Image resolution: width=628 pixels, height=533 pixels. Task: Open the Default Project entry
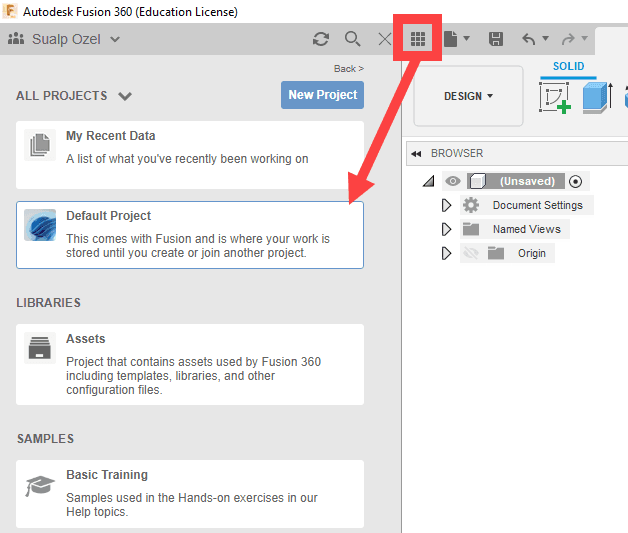click(190, 235)
